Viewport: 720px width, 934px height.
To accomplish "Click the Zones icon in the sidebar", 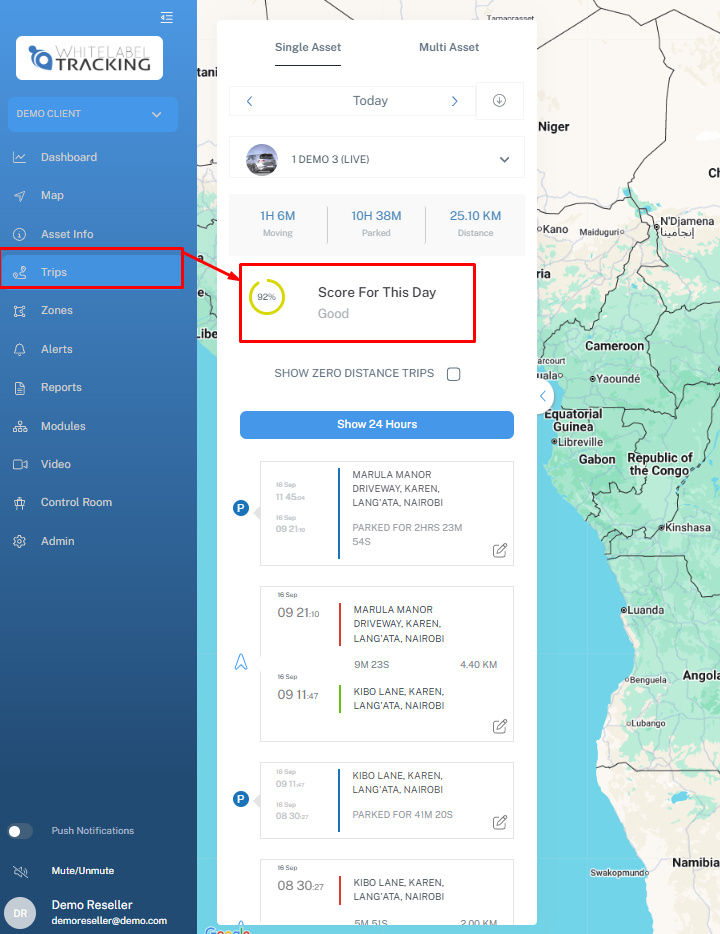I will pos(19,311).
